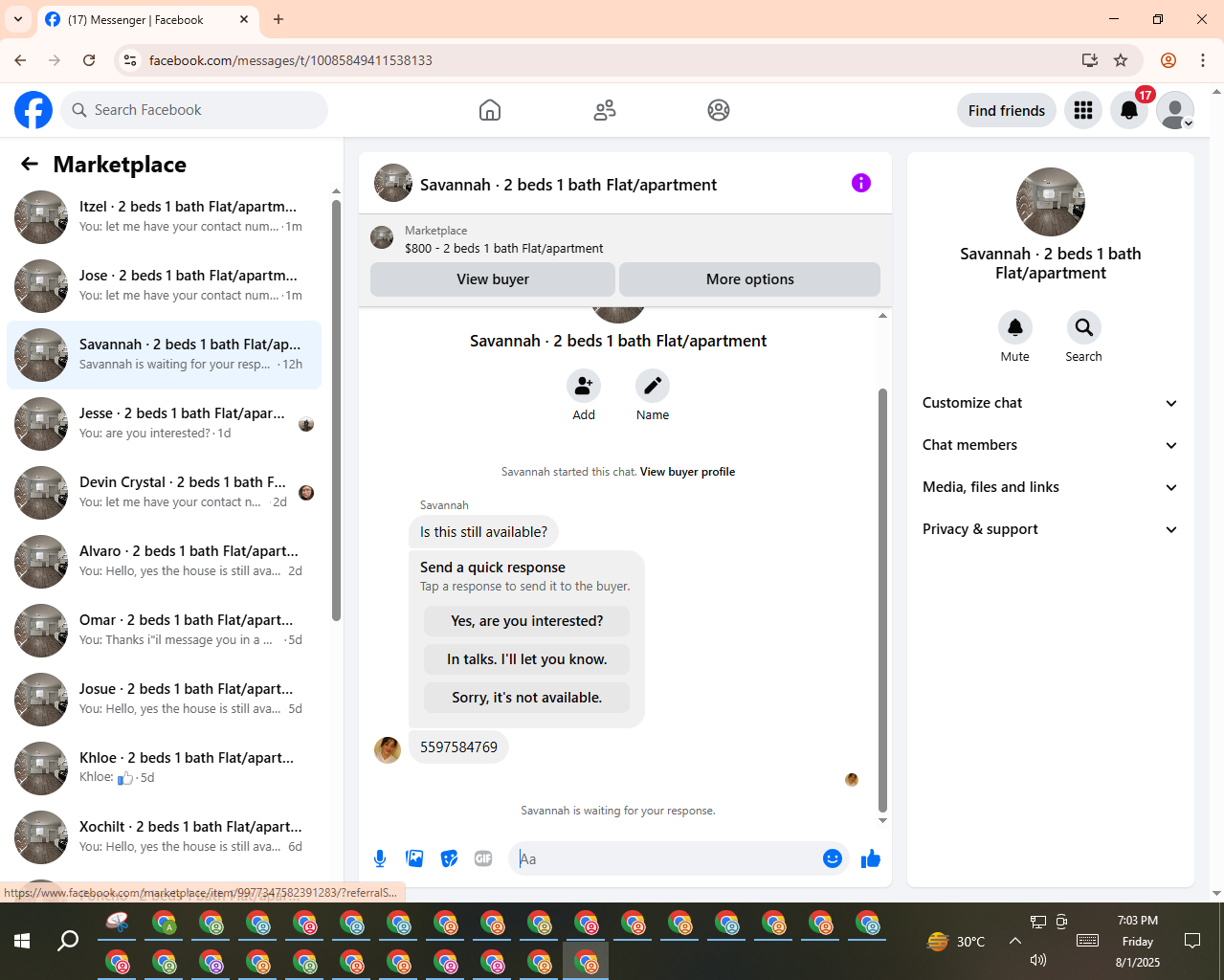Click the message text box Aa
This screenshot has height=980, width=1224.
point(665,858)
